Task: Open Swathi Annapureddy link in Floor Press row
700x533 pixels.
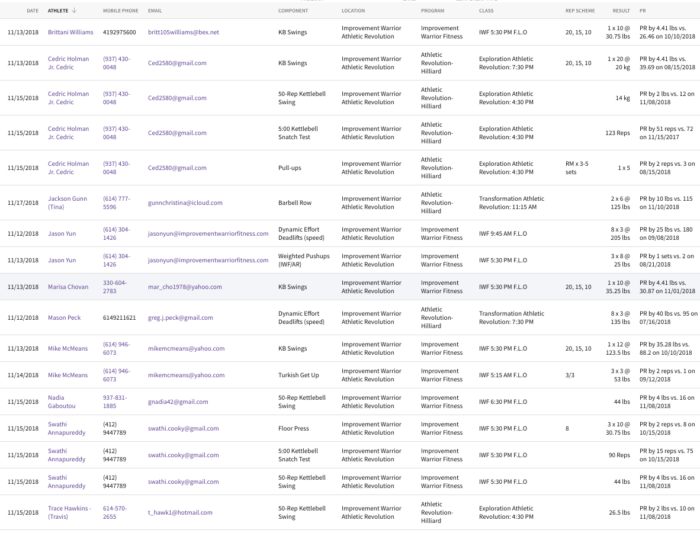Action: tap(67, 429)
